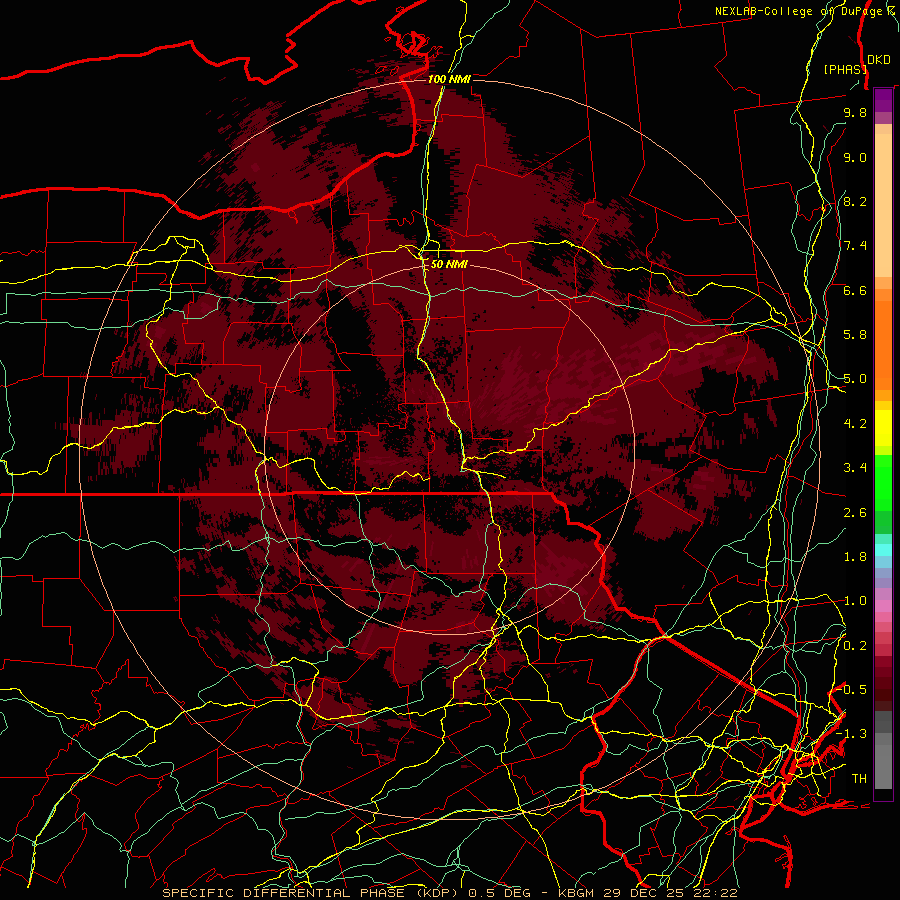This screenshot has height=900, width=900.
Task: Click the [PHAS] legend heading
Action: 845,69
